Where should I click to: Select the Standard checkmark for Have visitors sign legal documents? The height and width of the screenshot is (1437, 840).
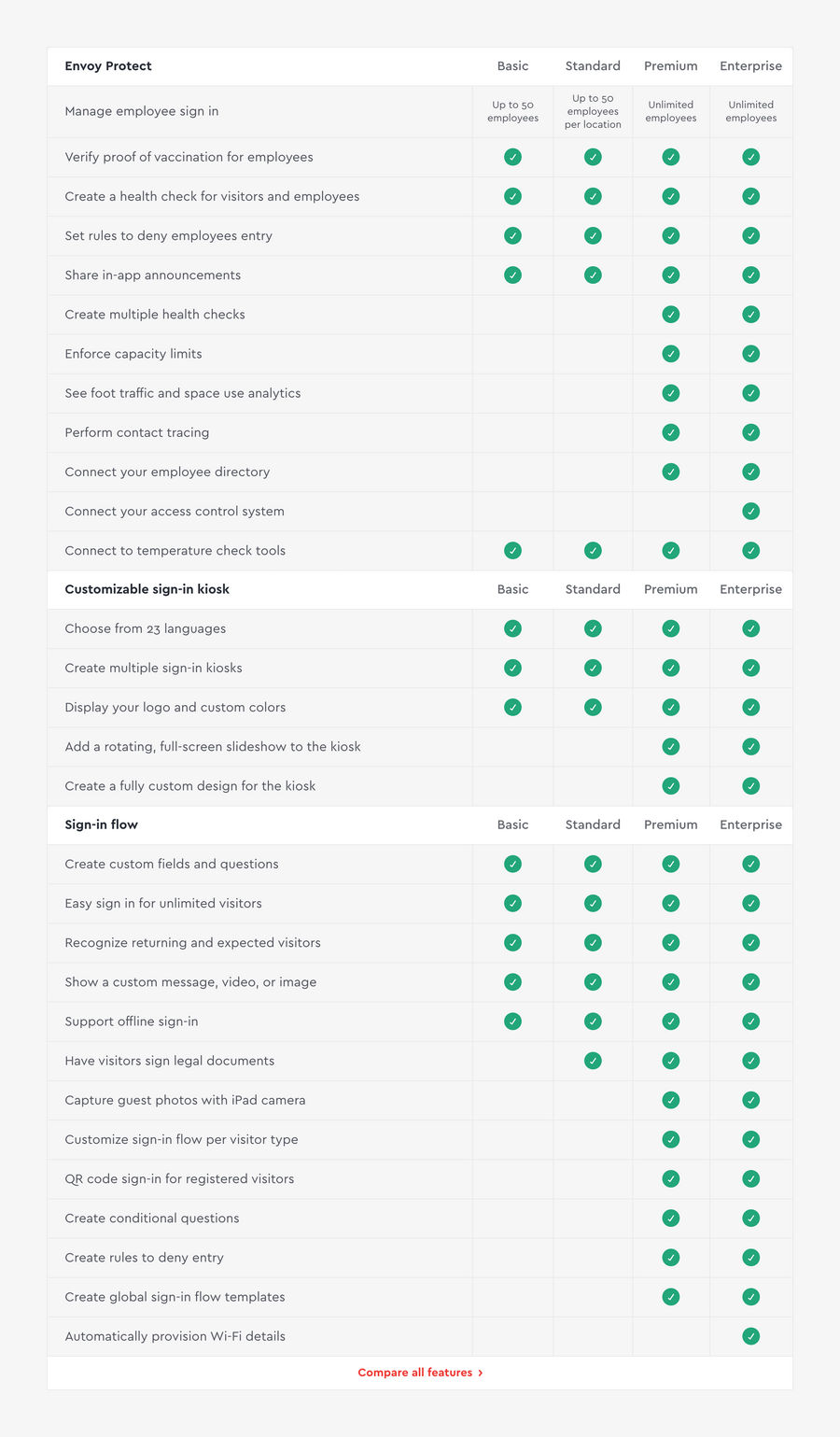pyautogui.click(x=593, y=1061)
